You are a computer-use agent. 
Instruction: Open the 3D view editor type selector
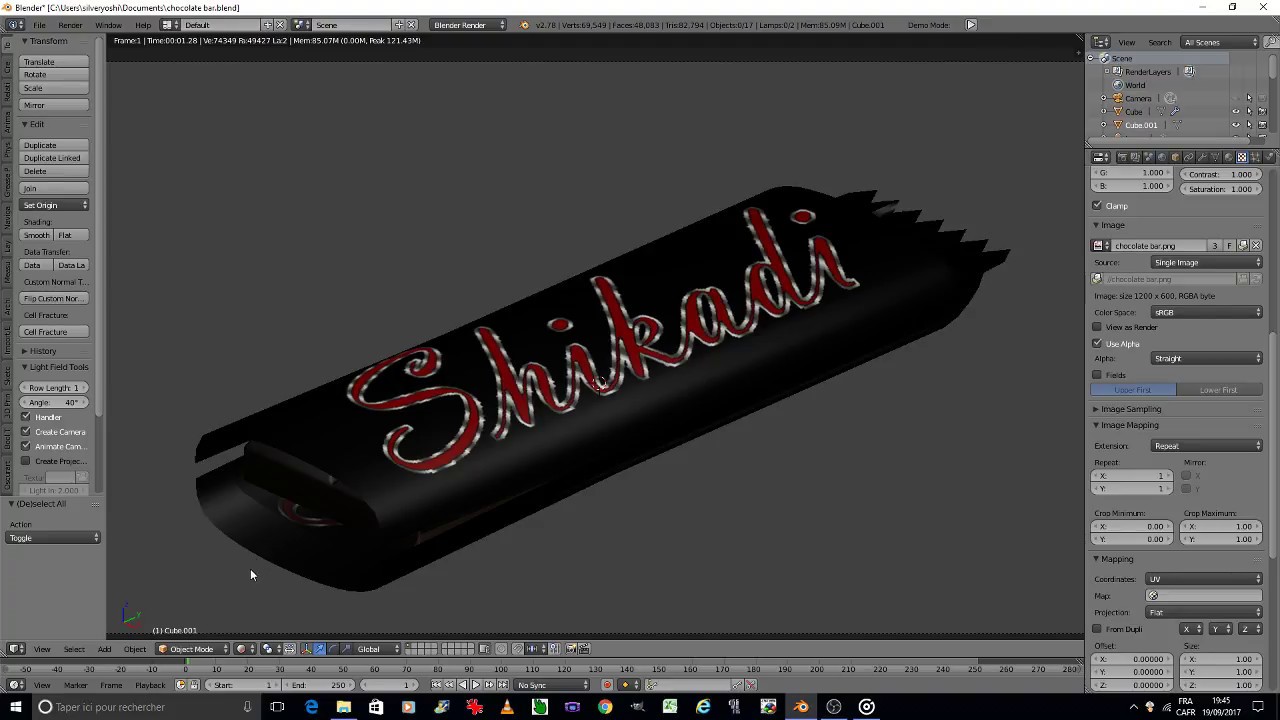click(16, 648)
